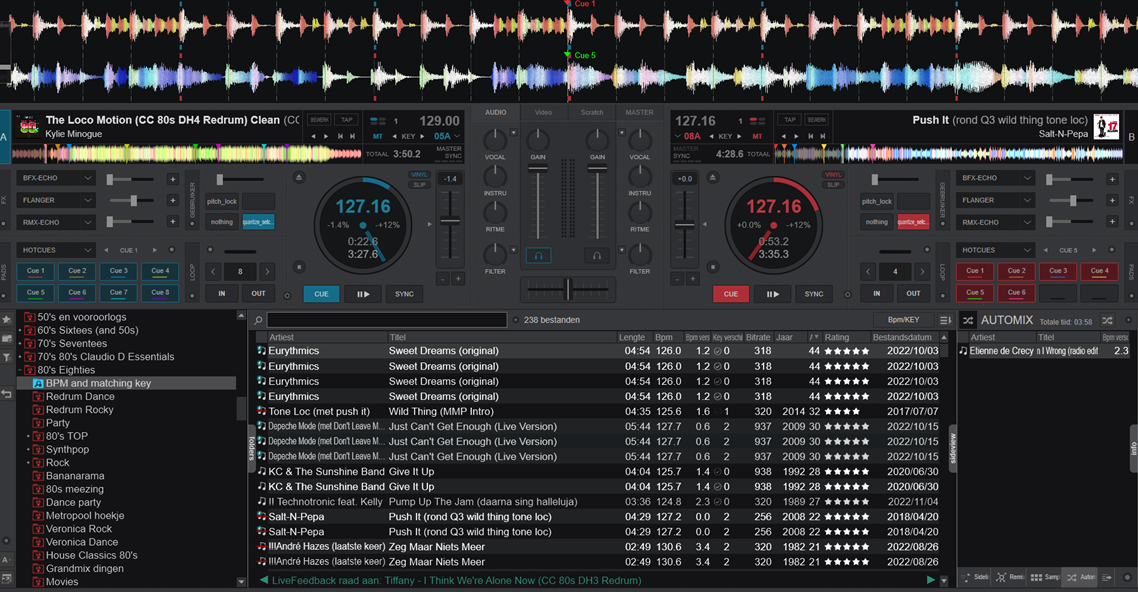Screen dimensions: 1138x592
Task: Click SYNC on deck B
Action: [x=814, y=294]
